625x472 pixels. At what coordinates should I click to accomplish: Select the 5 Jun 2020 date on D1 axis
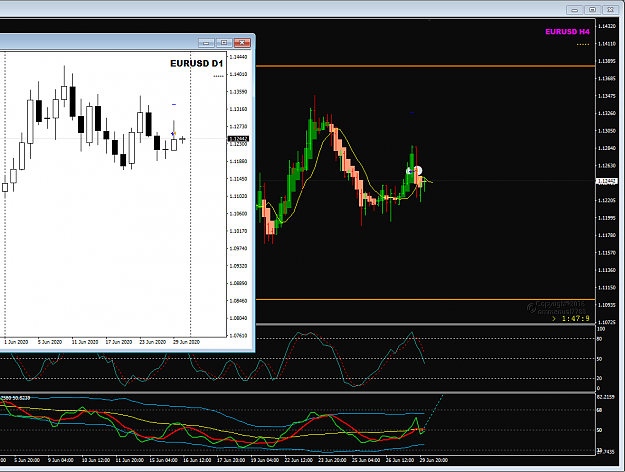50,342
